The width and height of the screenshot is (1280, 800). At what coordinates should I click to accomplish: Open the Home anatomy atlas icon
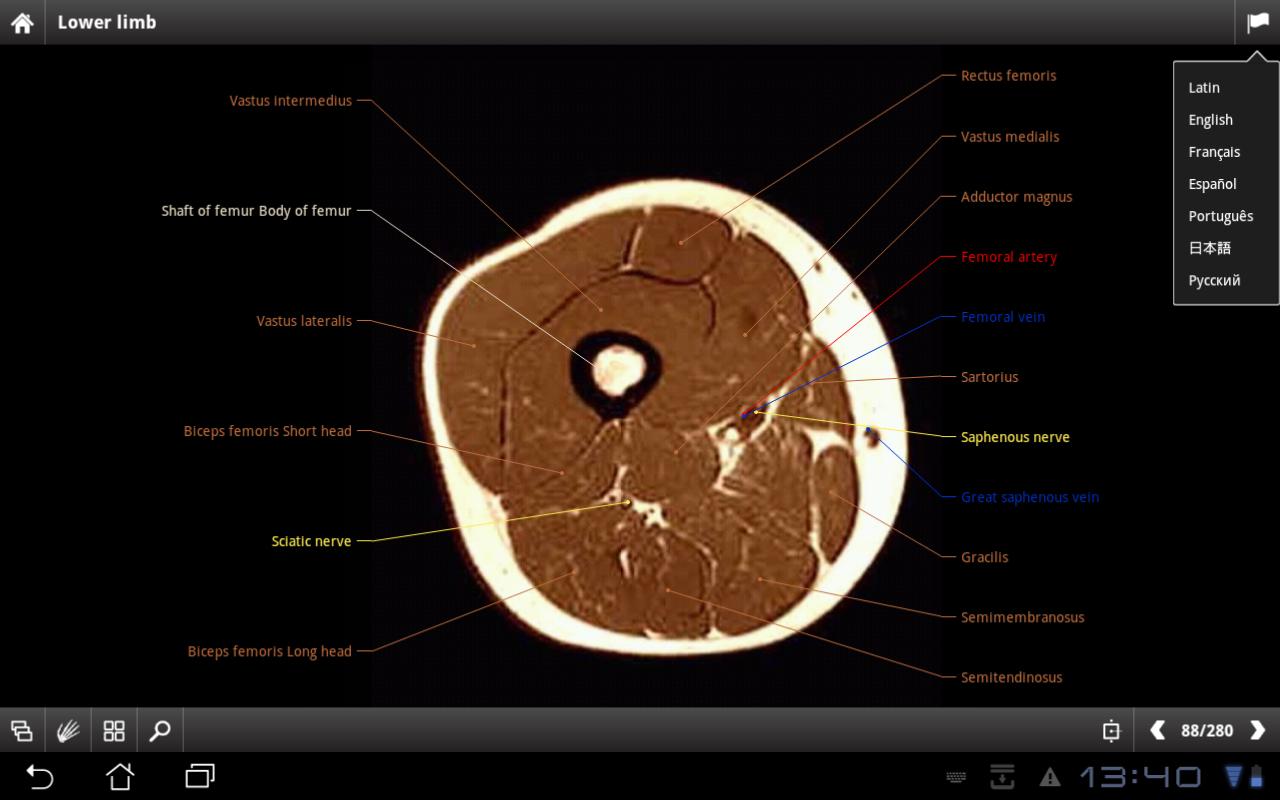coord(21,21)
